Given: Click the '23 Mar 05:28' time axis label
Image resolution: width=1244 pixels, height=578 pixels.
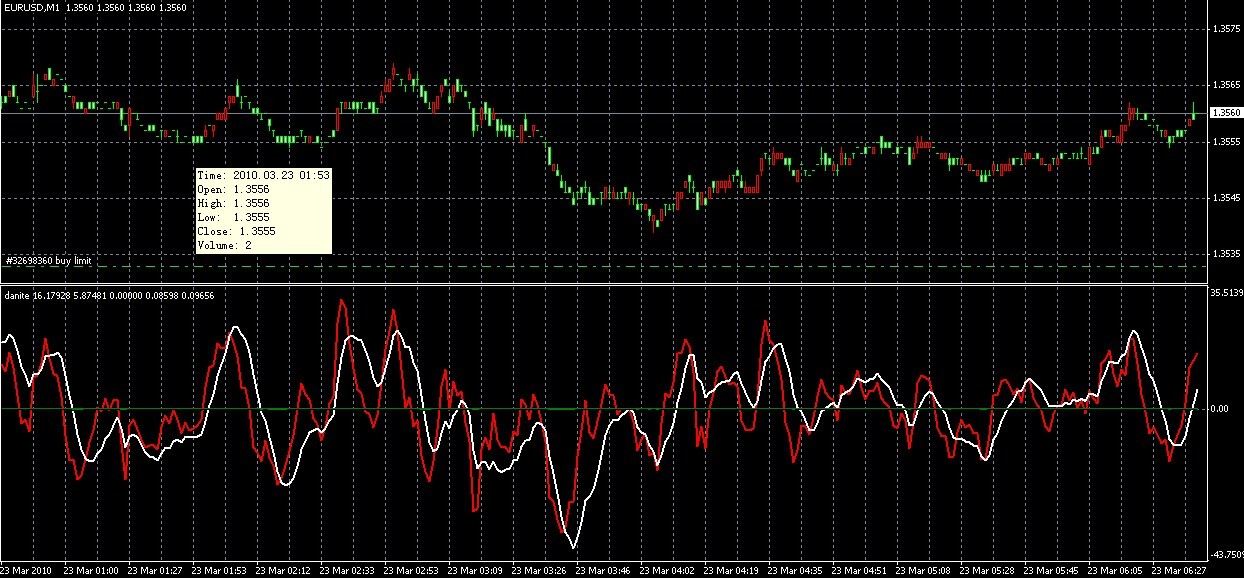Looking at the screenshot, I should coord(988,571).
